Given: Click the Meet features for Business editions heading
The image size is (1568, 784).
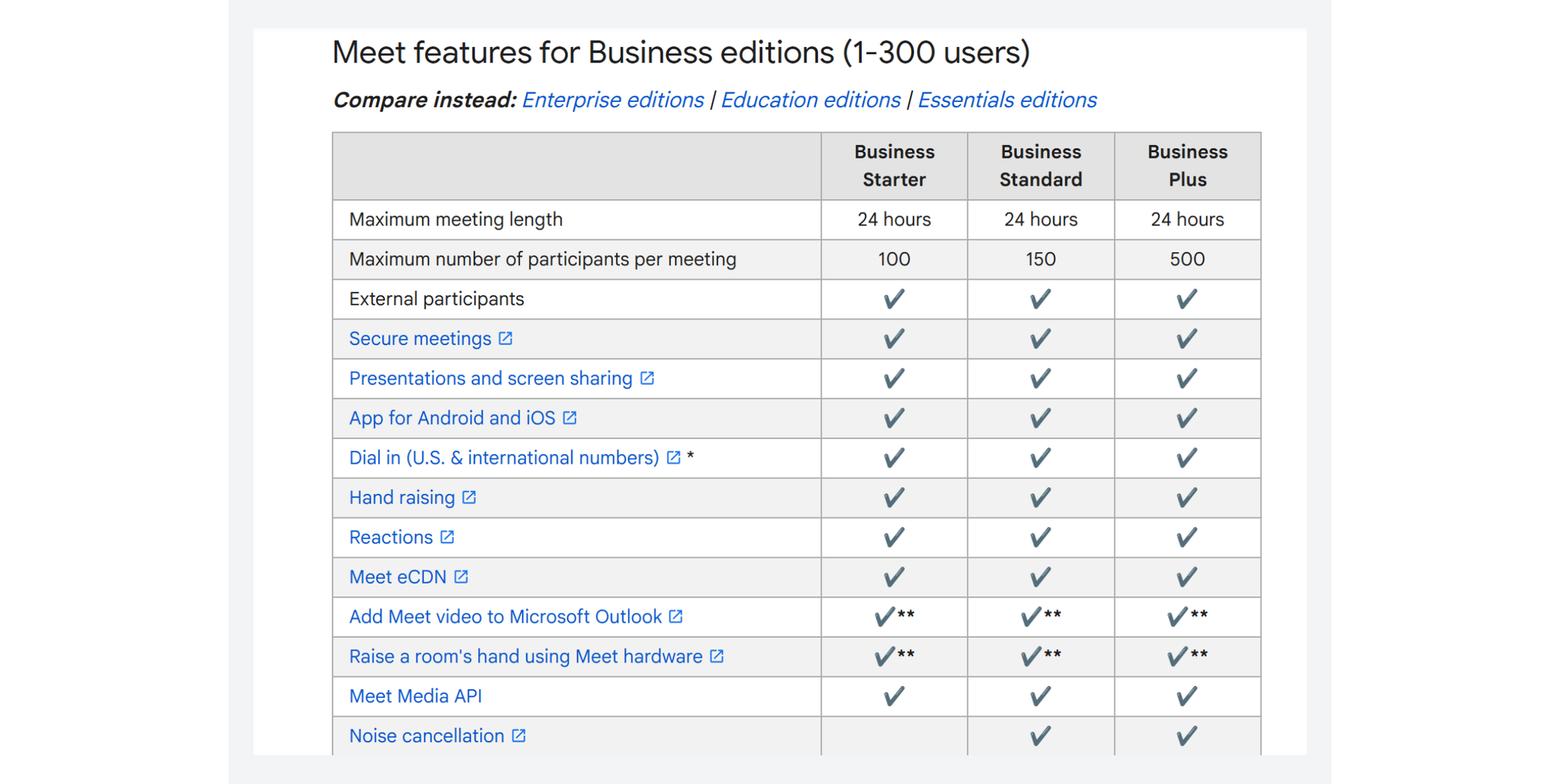Looking at the screenshot, I should pos(681,53).
